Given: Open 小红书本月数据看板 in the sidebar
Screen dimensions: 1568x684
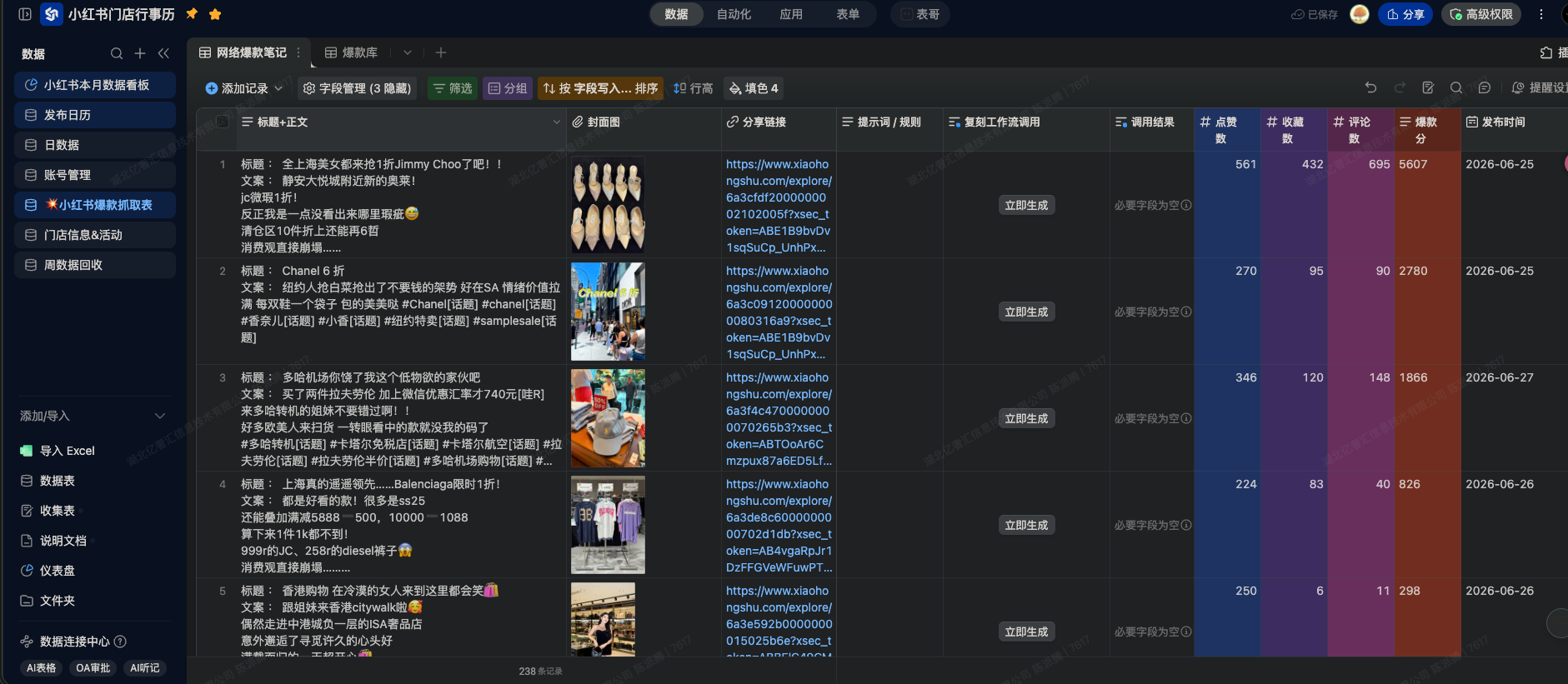Looking at the screenshot, I should [x=95, y=85].
